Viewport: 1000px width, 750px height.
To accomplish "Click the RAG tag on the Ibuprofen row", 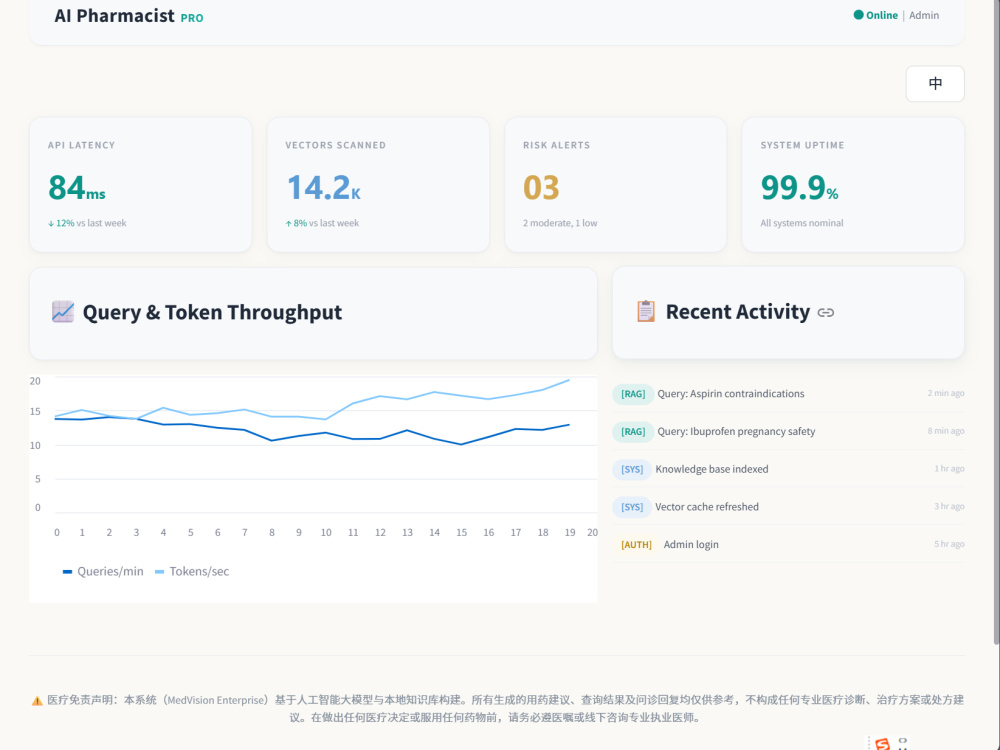I will pyautogui.click(x=633, y=432).
